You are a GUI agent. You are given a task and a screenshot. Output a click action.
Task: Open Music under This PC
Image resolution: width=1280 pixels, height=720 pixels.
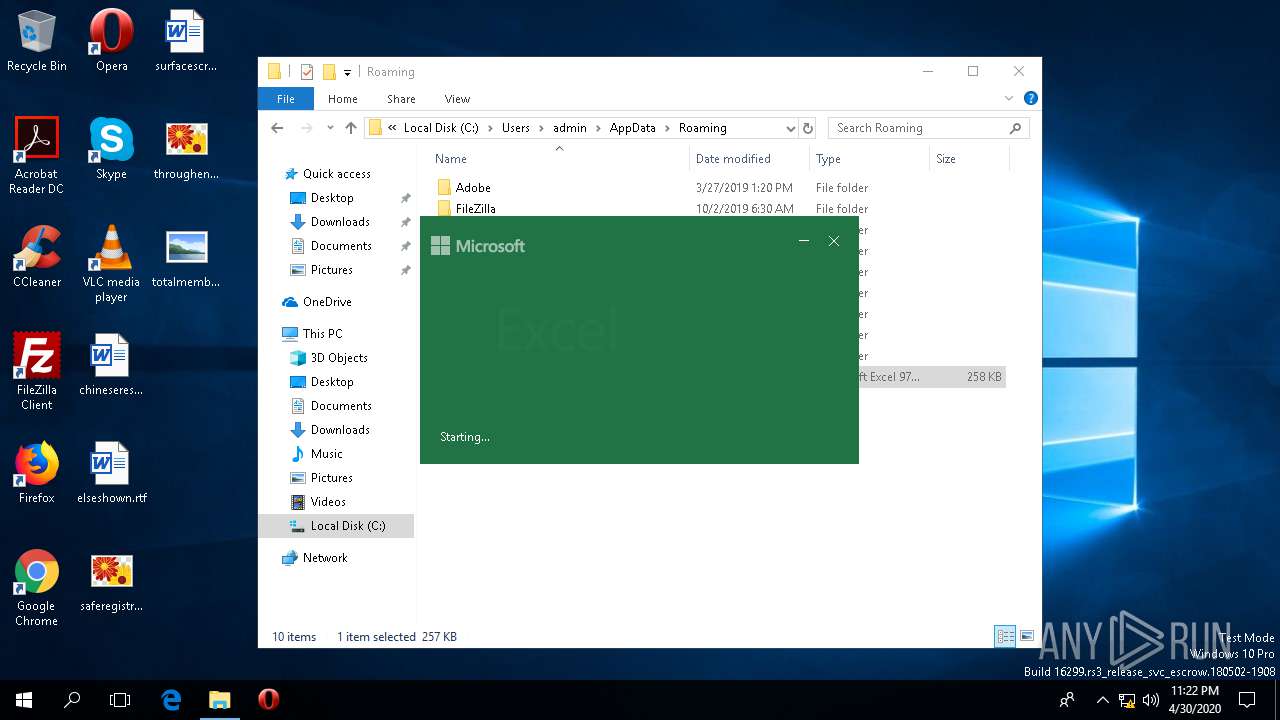pyautogui.click(x=326, y=454)
